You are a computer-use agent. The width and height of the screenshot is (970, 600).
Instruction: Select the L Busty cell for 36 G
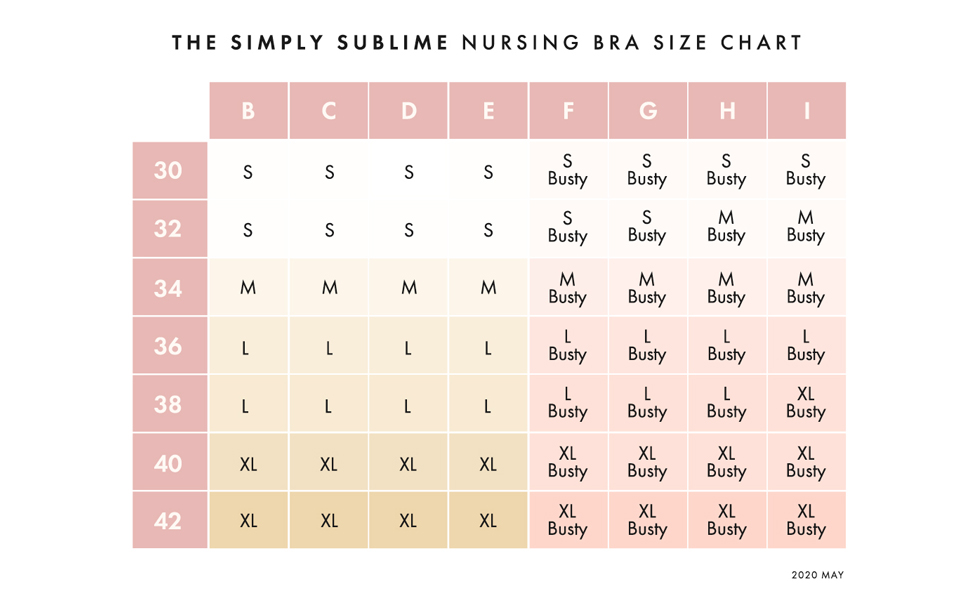(647, 345)
